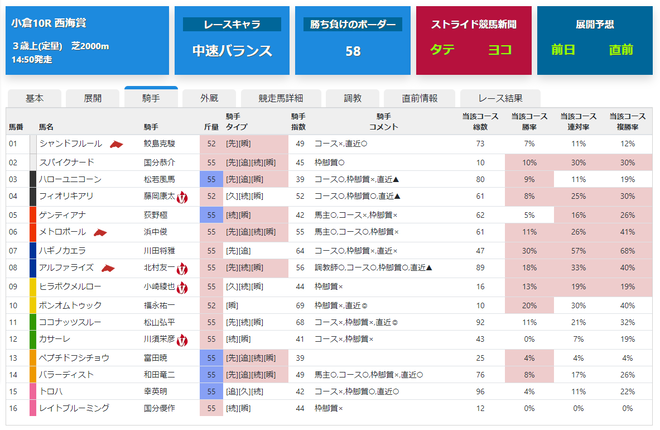Open ヨコ view of ストライド競馬新聞
Viewport: 660px width, 430px height.
click(x=500, y=50)
